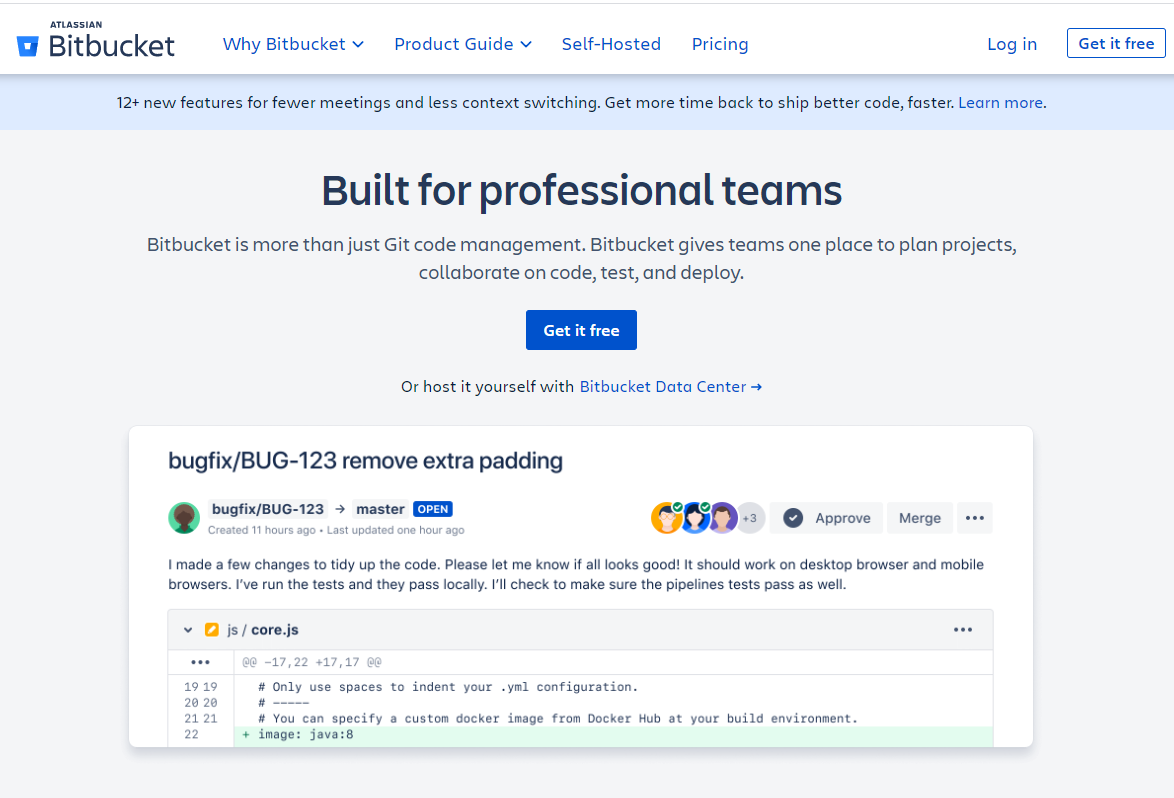
Task: Go to Self-Hosted page
Action: [611, 44]
